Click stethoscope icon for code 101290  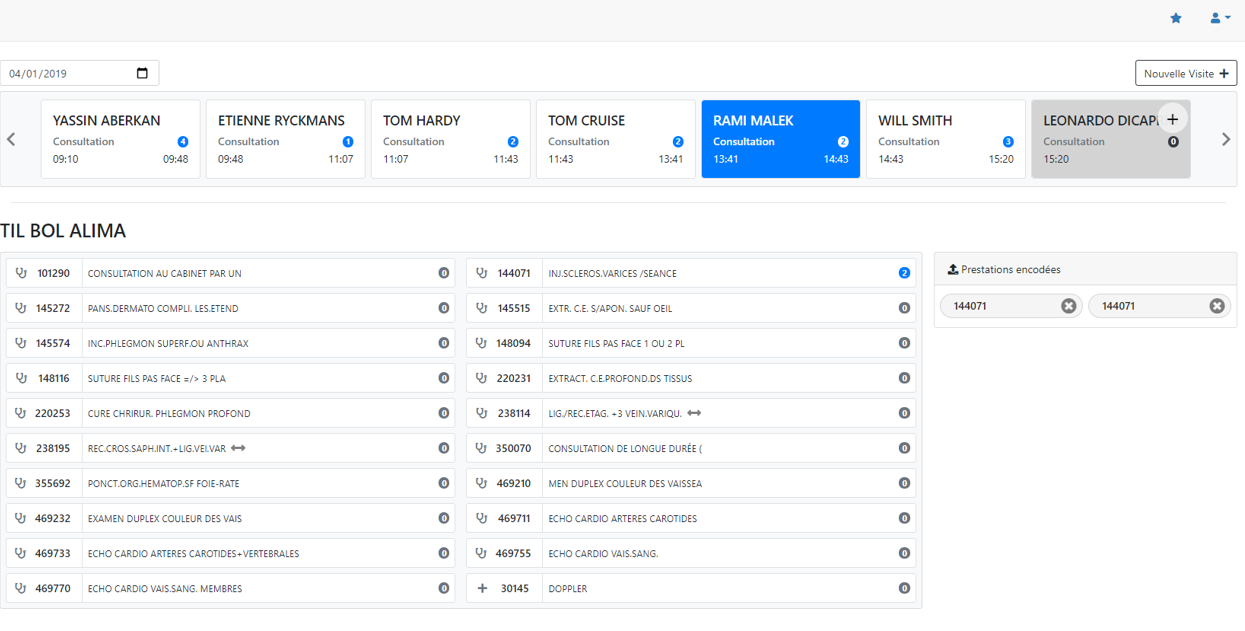click(x=21, y=273)
